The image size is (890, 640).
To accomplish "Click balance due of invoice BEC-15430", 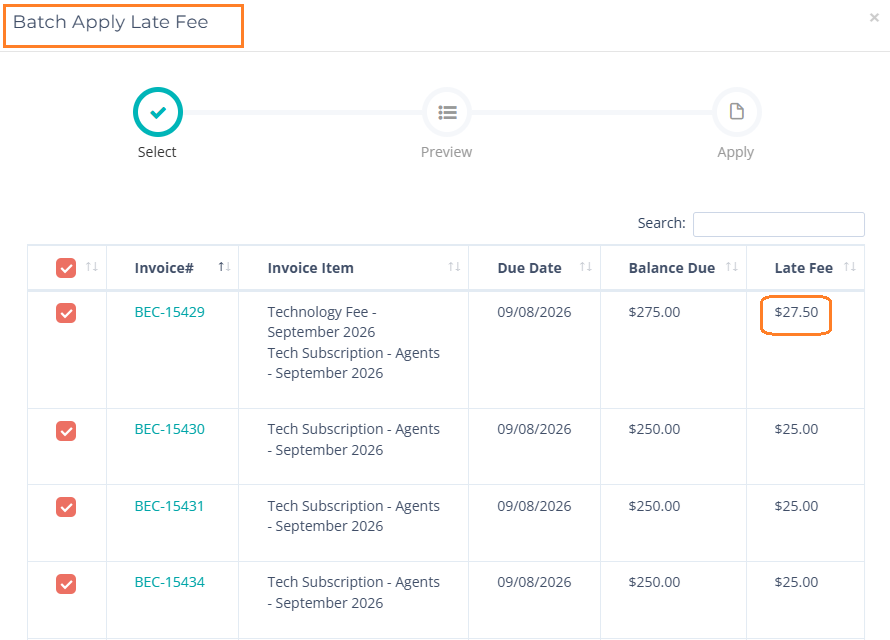I will tap(654, 429).
